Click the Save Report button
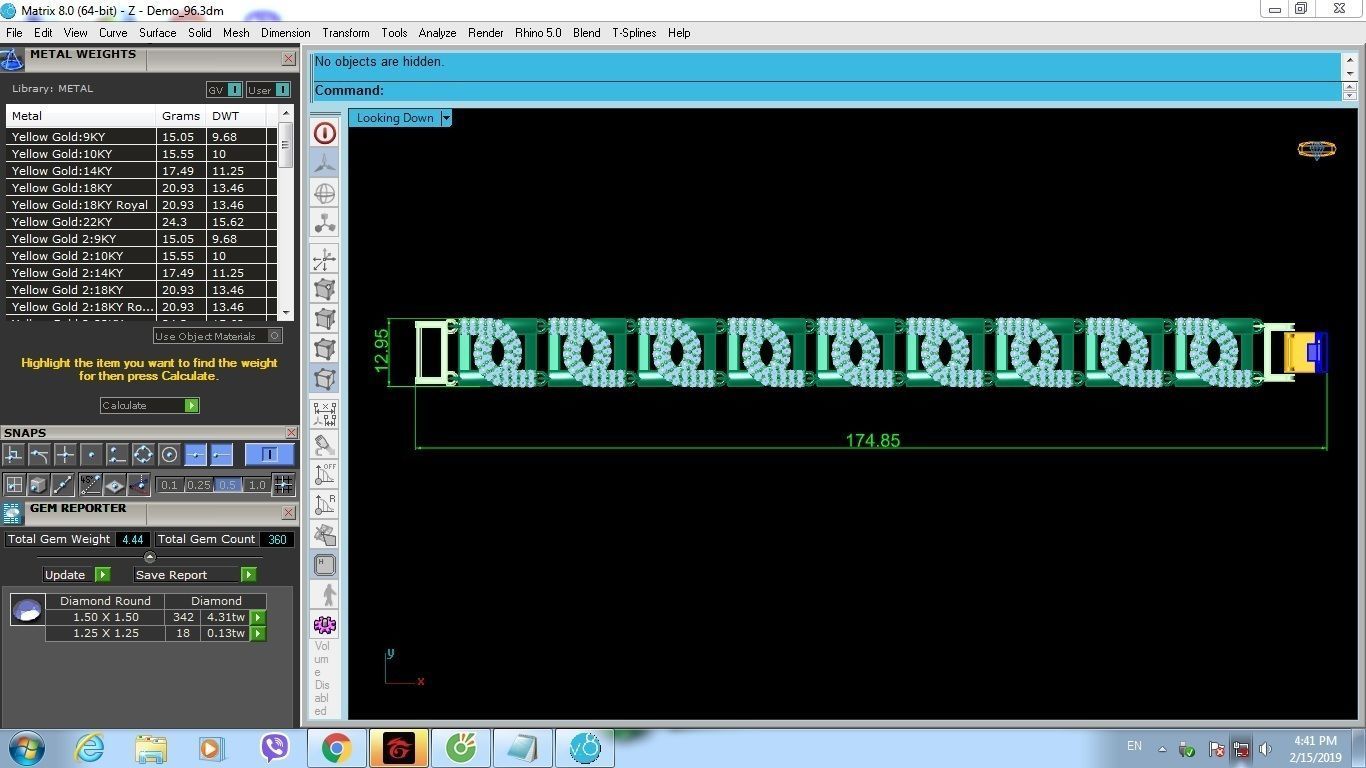 click(x=195, y=575)
